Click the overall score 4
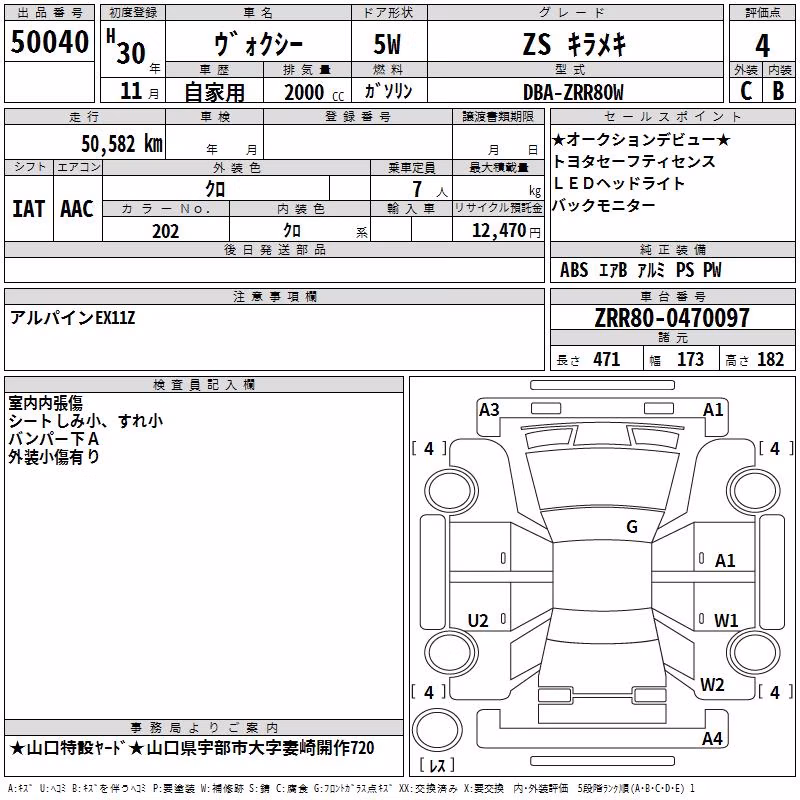 click(762, 46)
